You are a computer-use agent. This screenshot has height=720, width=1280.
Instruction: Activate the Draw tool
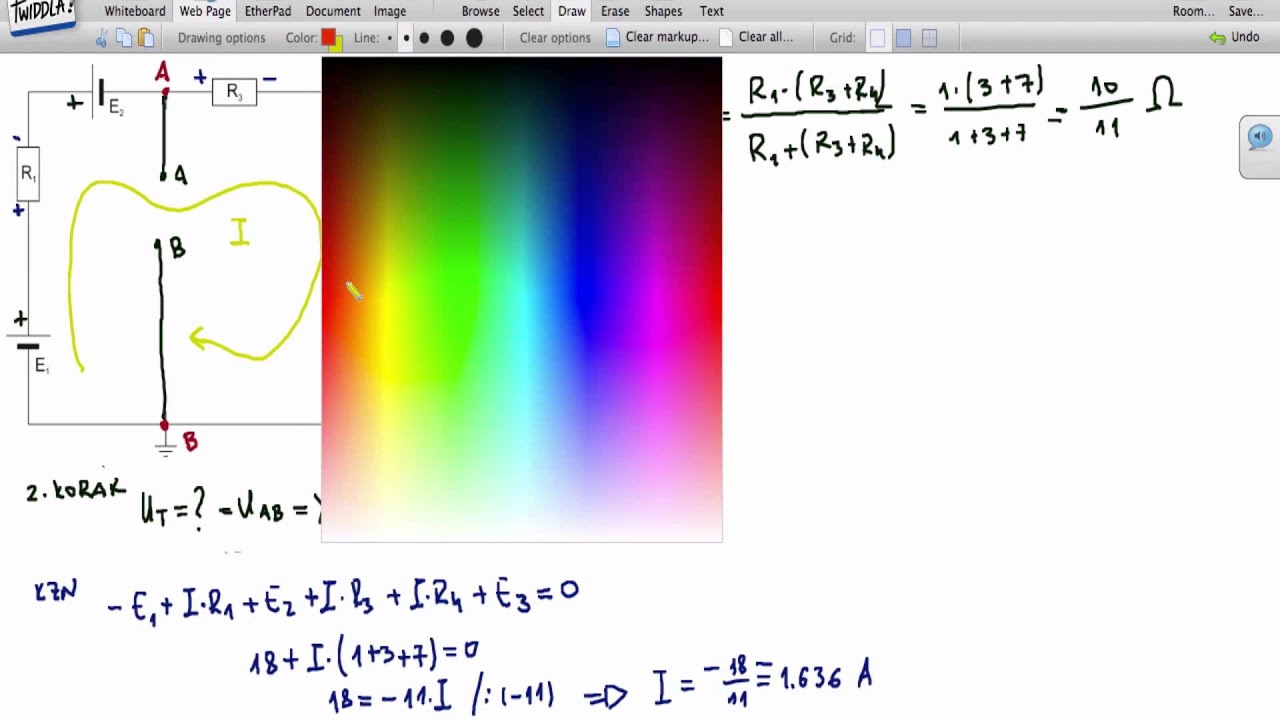(x=572, y=11)
